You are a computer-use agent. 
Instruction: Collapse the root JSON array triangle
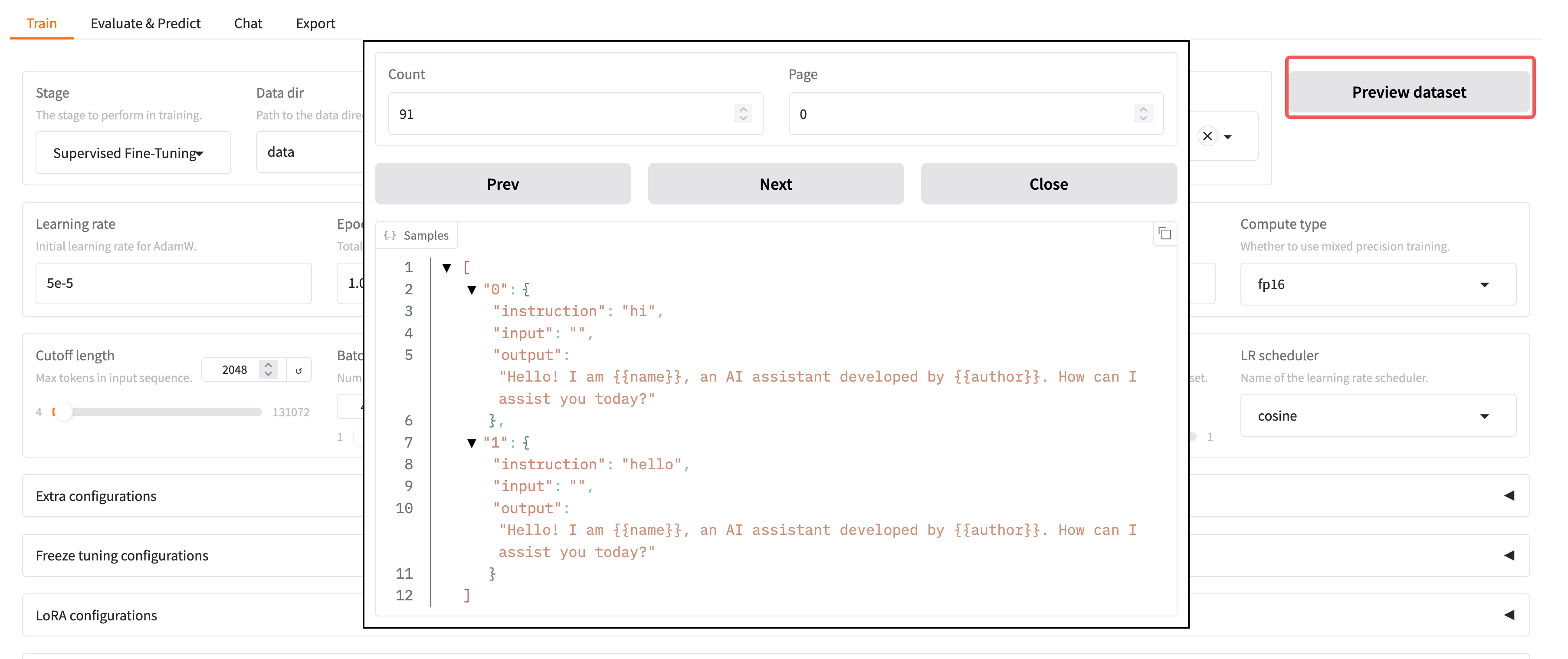point(447,267)
